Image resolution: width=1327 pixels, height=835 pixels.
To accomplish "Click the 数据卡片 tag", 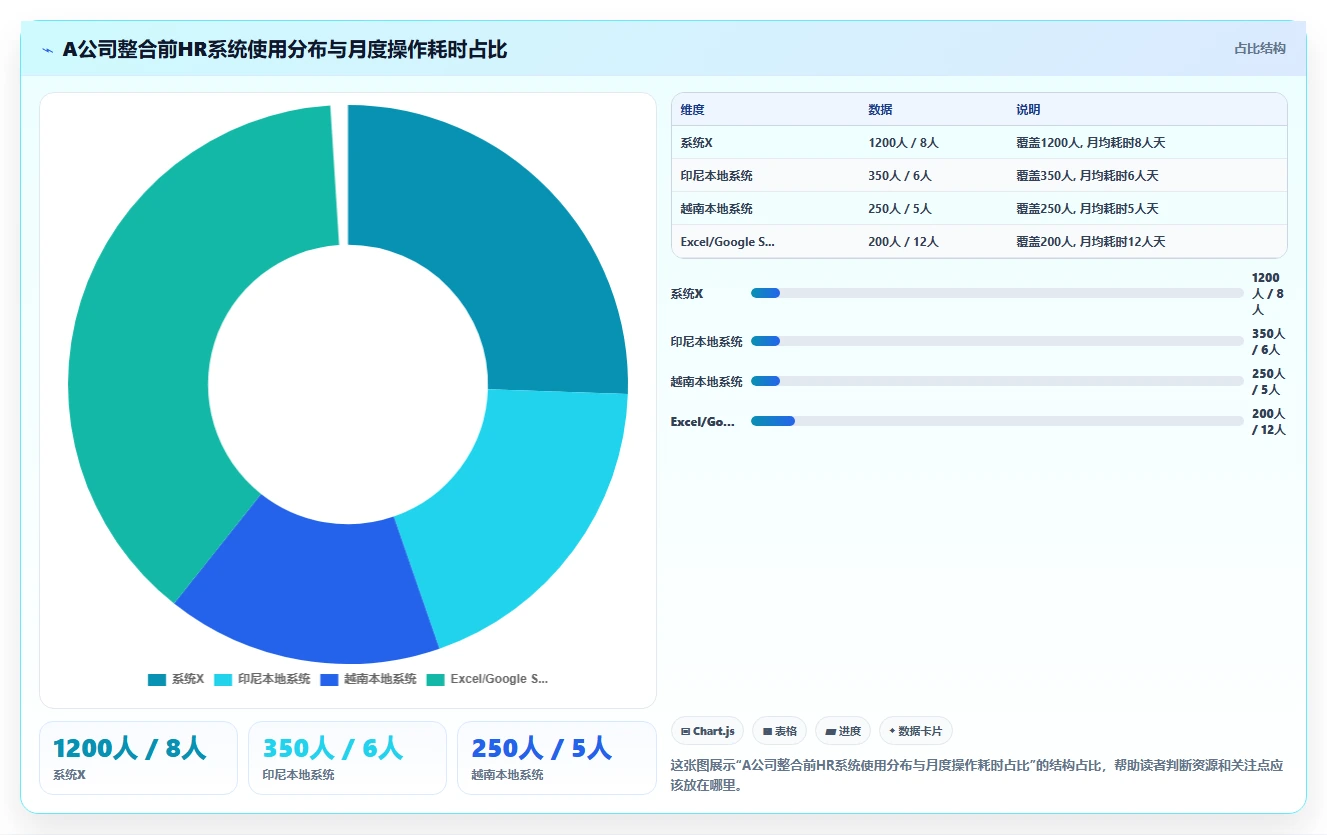I will [915, 731].
